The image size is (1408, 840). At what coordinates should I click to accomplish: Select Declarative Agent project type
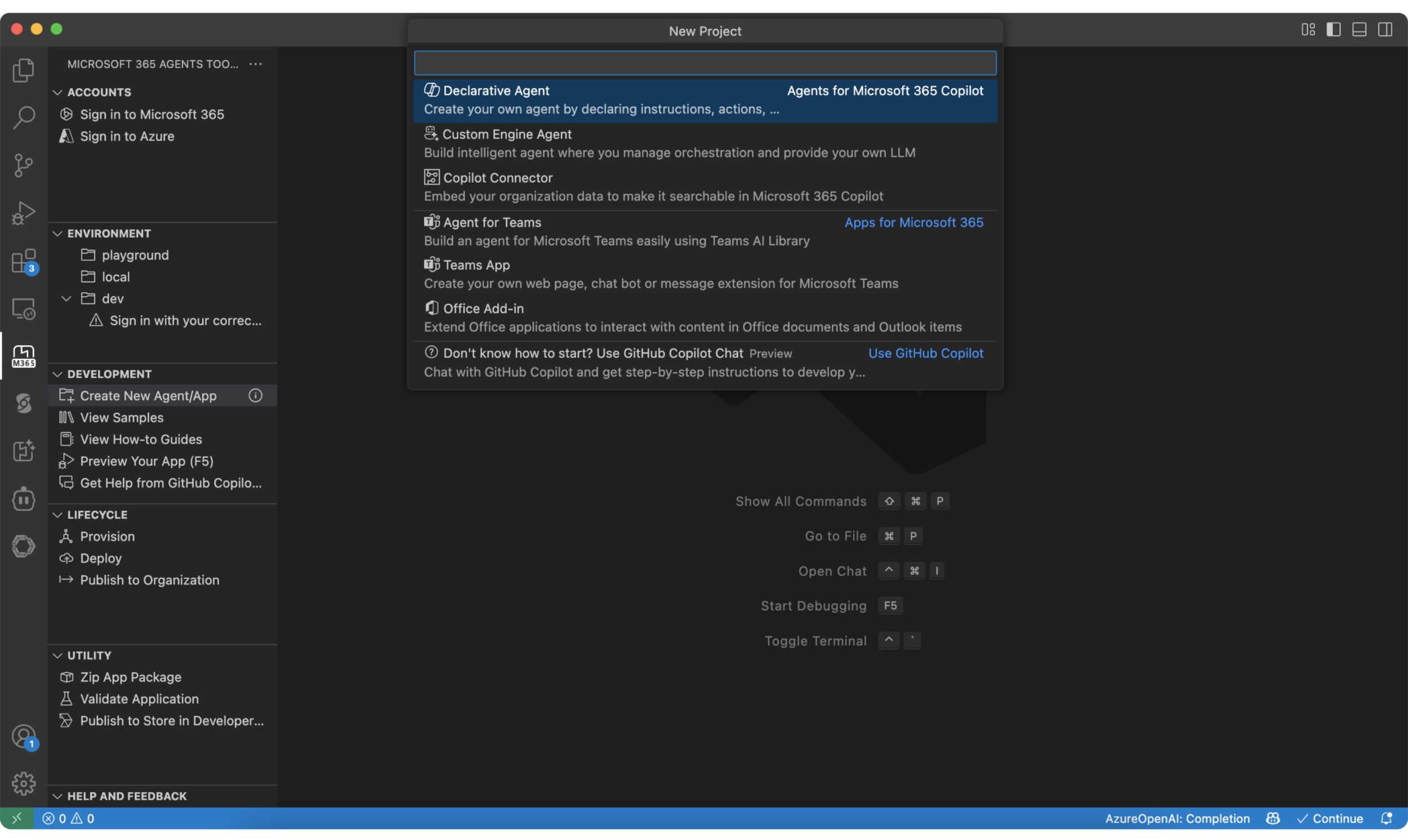[x=705, y=100]
